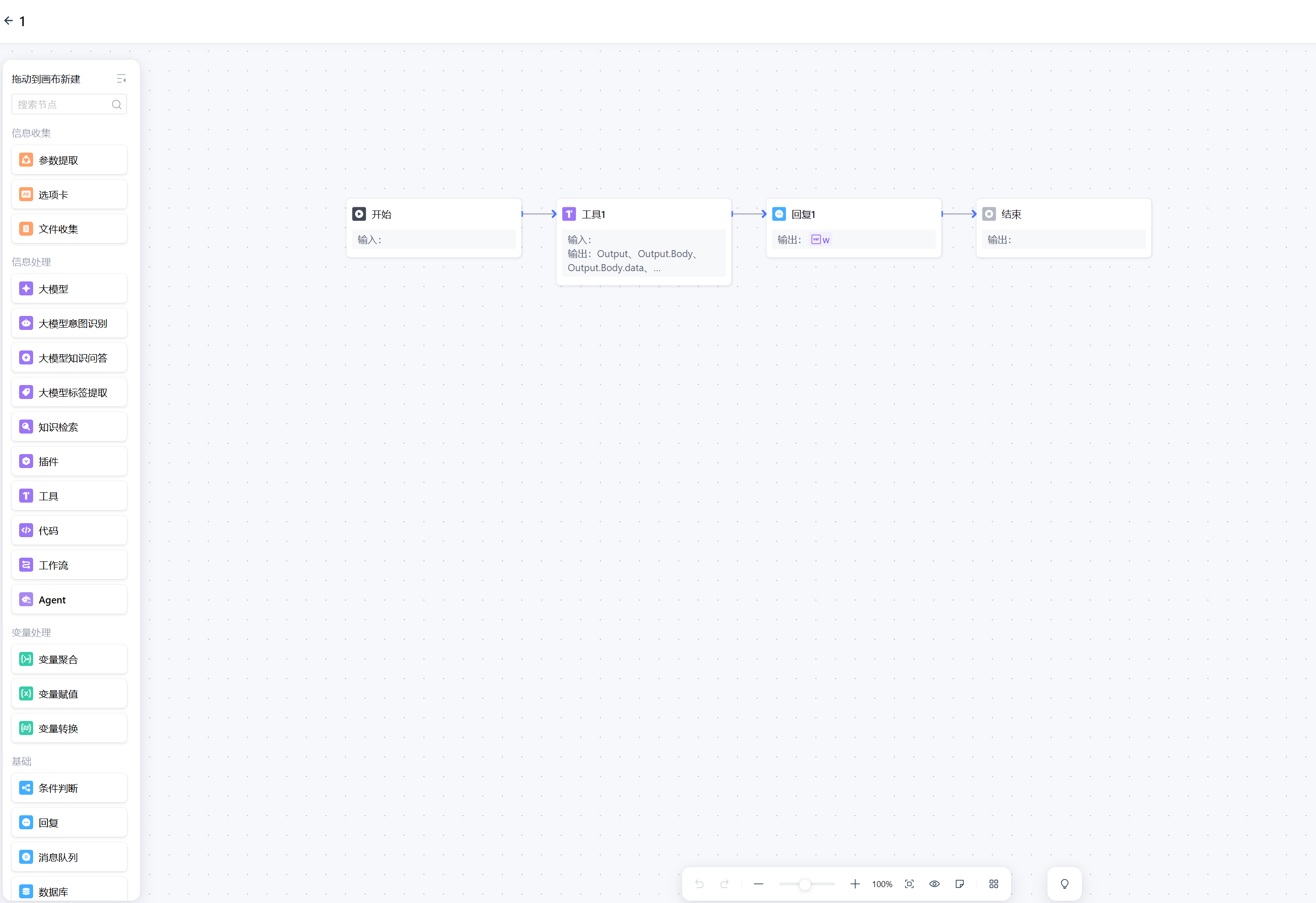Select the 结束 node
The height and width of the screenshot is (903, 1316).
pos(1063,215)
